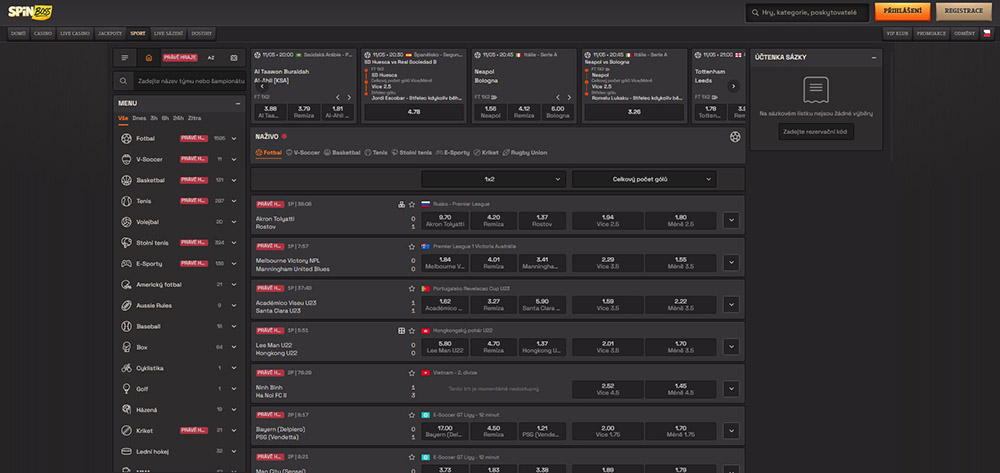Screen dimensions: 1000x473
Task: Click the receipt icon in the betslip panel
Action: pyautogui.click(x=816, y=90)
